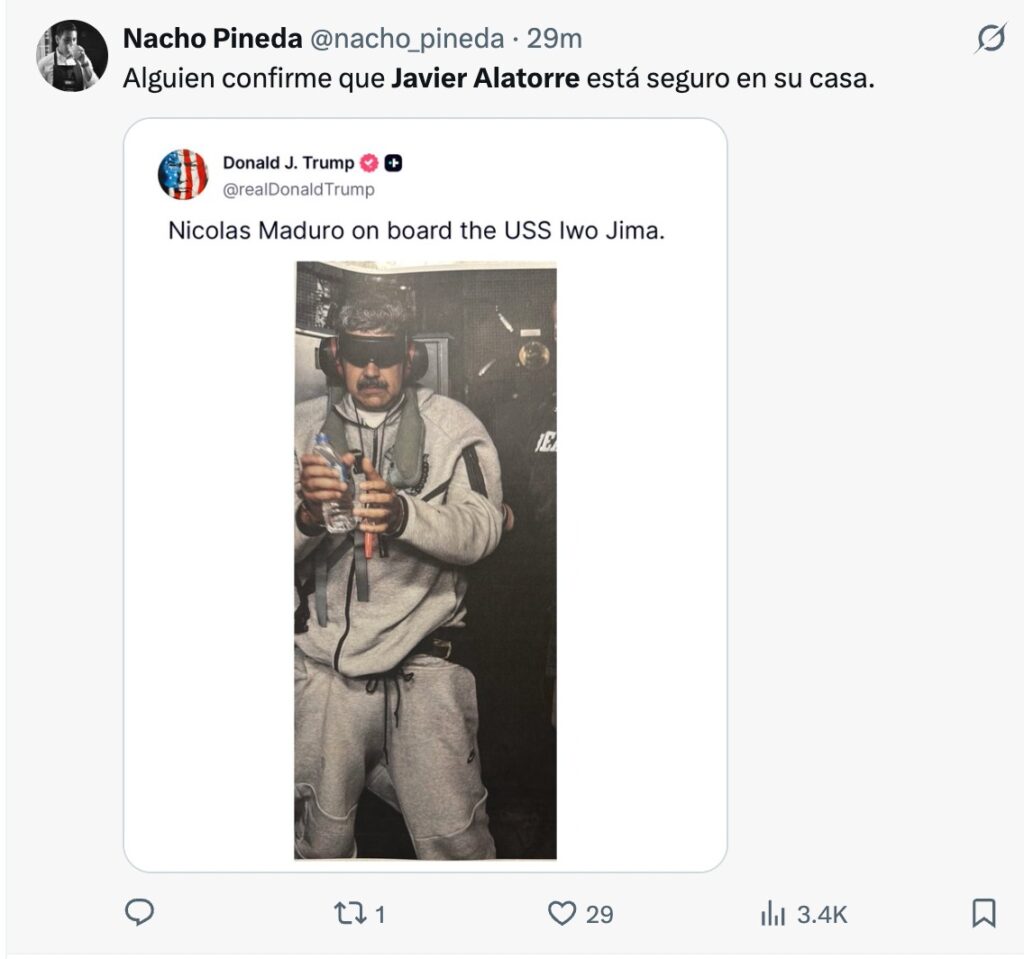Screen dimensions: 1024x959
Task: Click the flag avatar in the quoted post
Action: 183,174
